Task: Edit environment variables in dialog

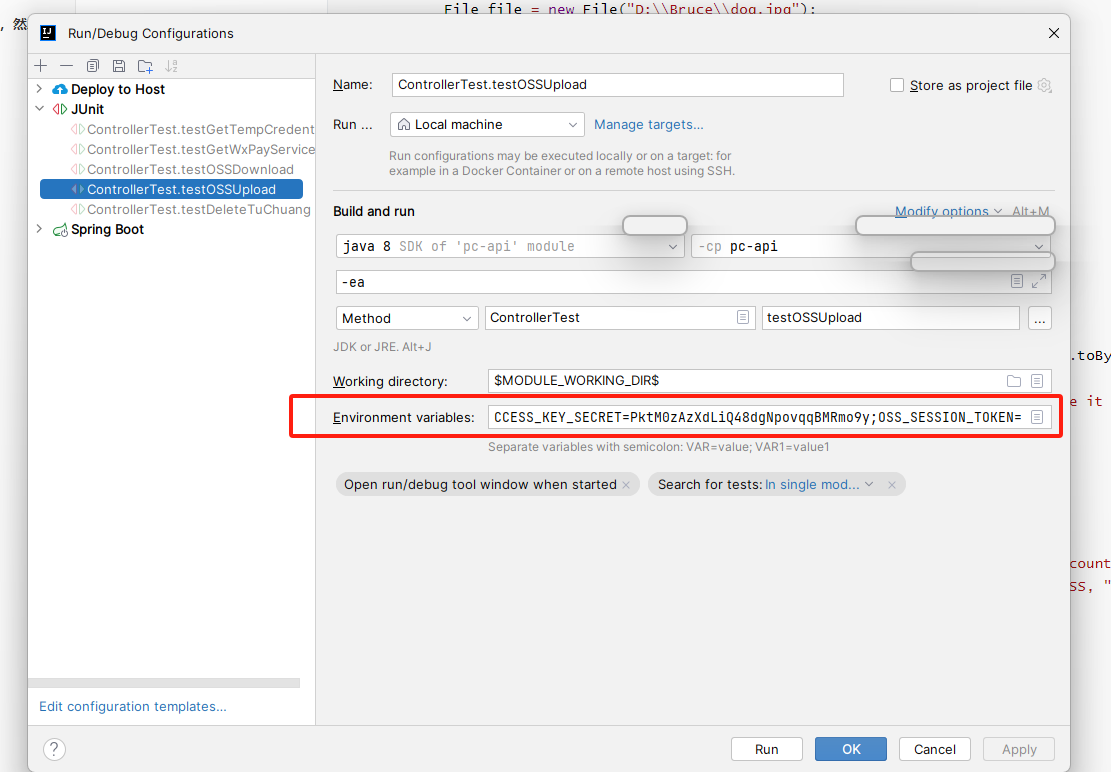Action: click(1037, 417)
